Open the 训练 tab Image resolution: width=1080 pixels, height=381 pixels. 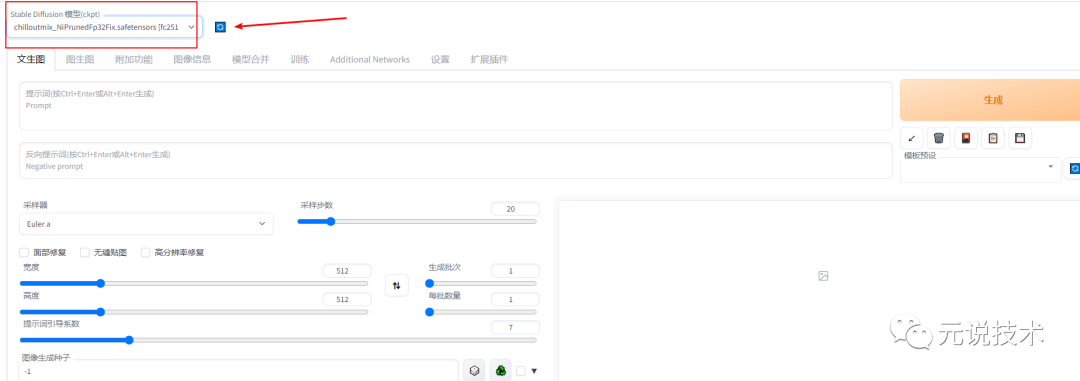[x=300, y=59]
